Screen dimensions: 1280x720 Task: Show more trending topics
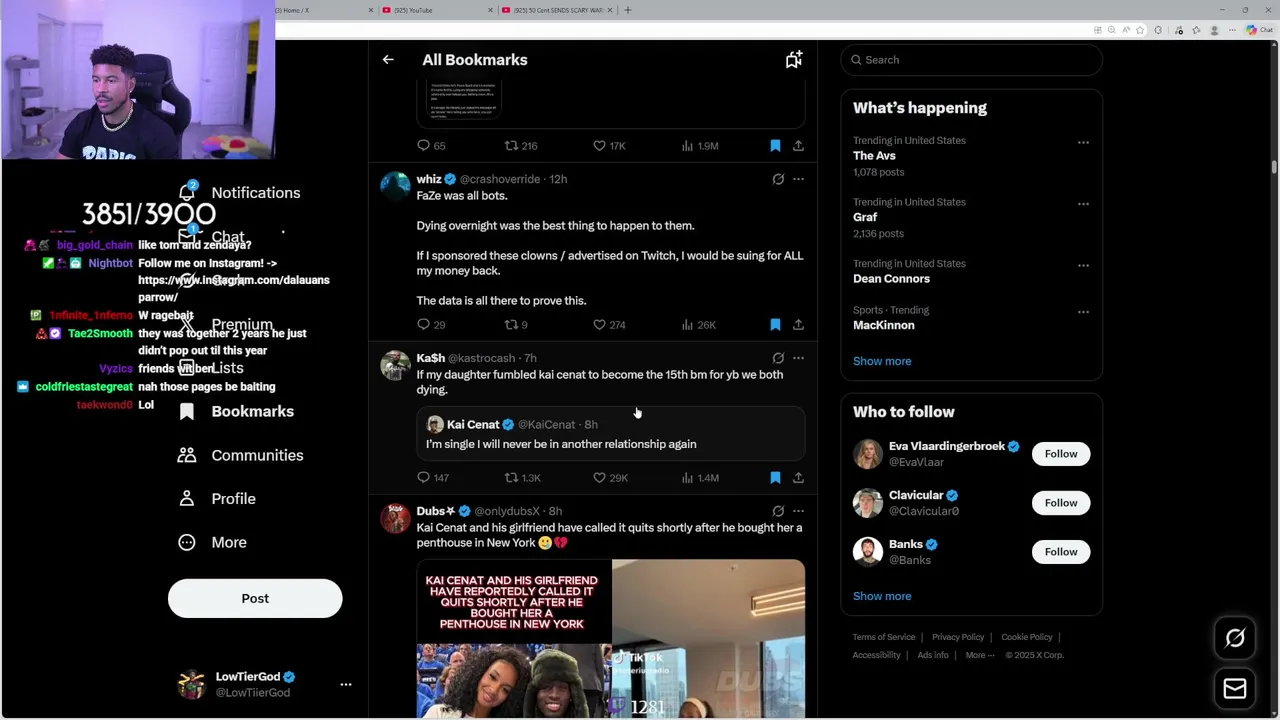[x=882, y=361]
